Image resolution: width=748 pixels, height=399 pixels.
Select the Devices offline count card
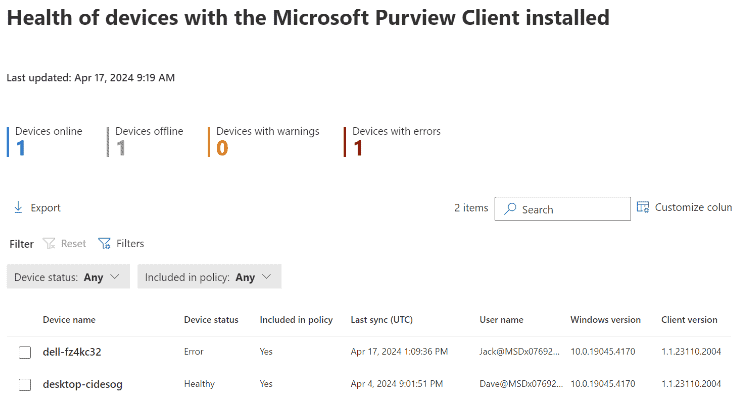[x=145, y=141]
